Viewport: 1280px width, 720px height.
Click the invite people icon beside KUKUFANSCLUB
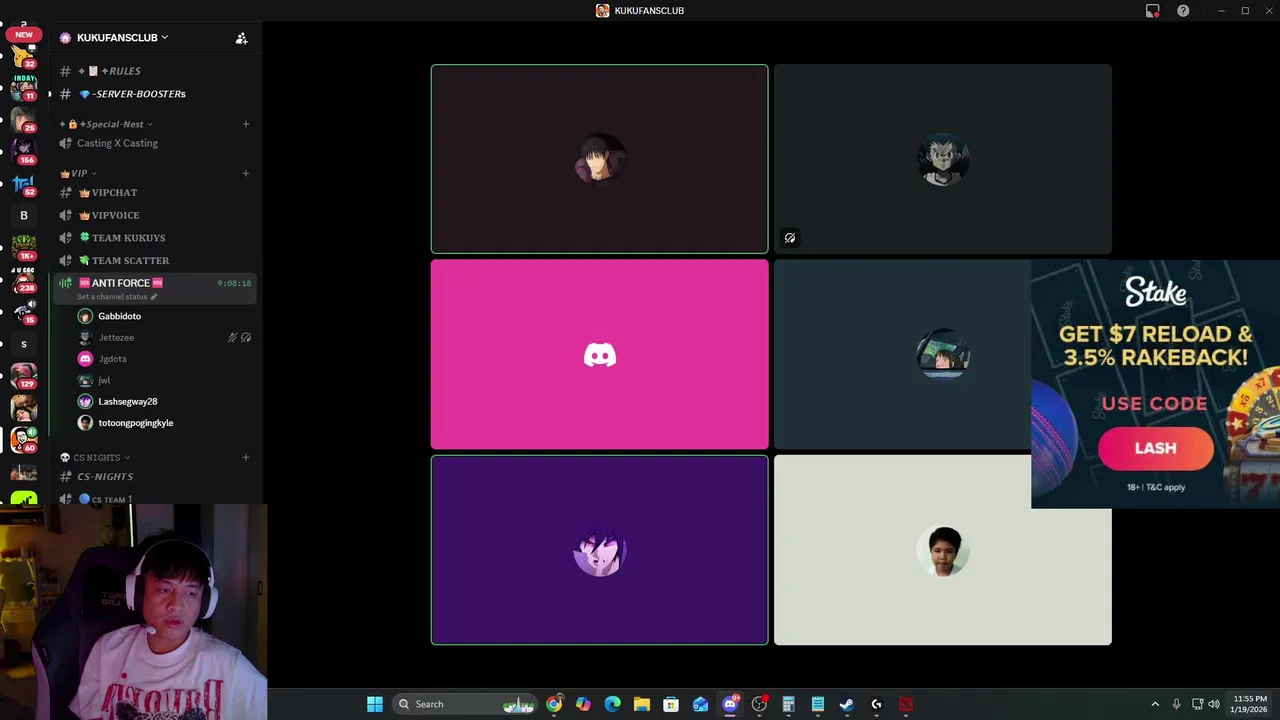point(241,38)
